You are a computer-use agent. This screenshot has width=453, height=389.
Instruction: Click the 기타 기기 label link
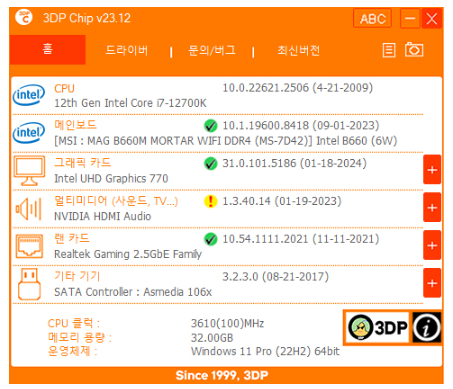tap(77, 276)
